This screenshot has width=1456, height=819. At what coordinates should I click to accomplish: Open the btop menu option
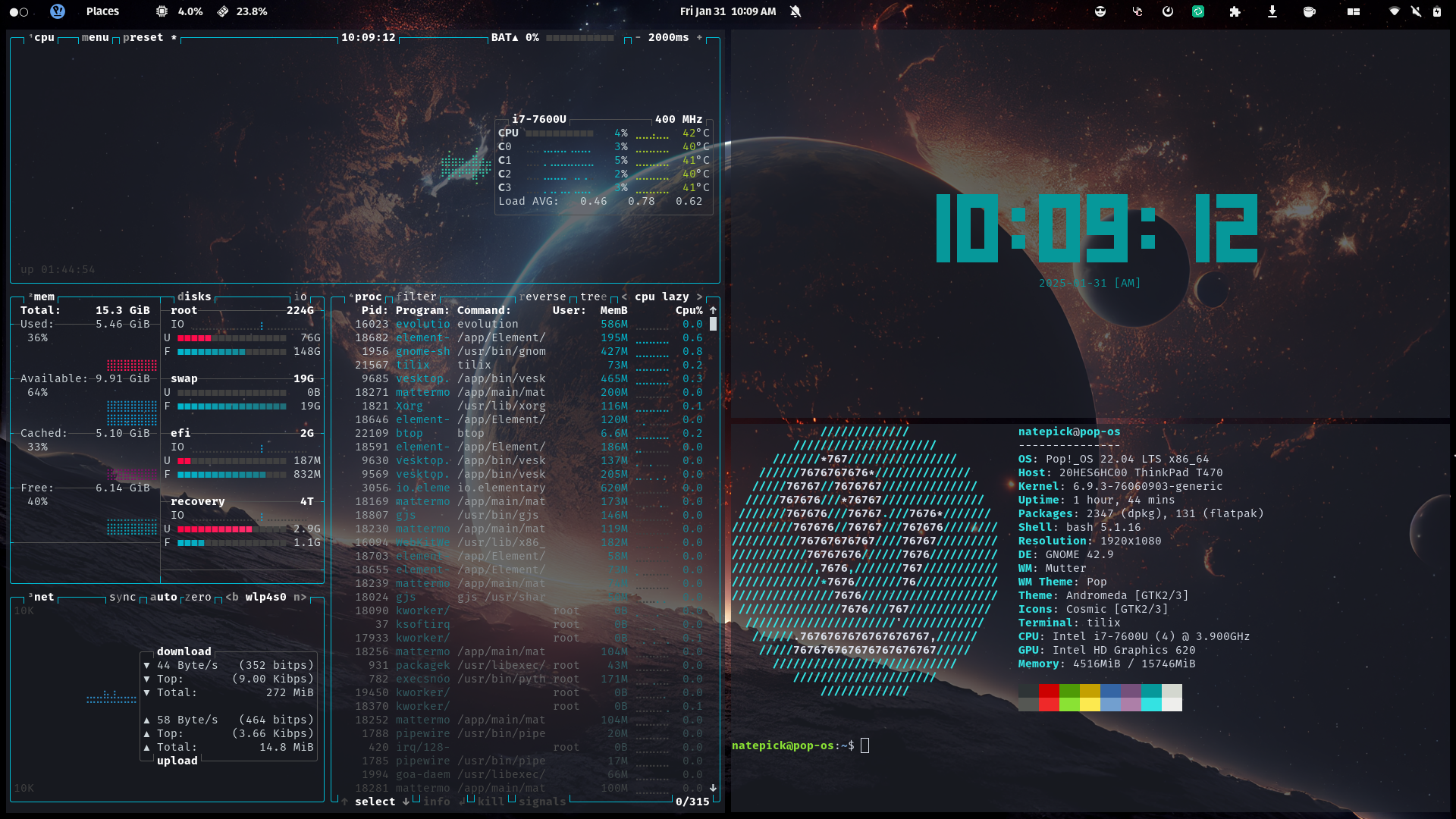96,37
